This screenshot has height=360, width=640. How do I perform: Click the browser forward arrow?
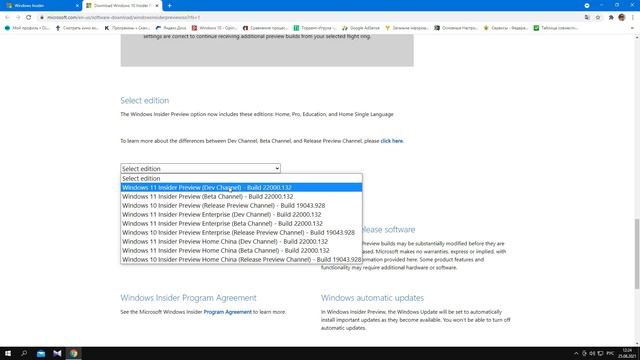[x=18, y=18]
